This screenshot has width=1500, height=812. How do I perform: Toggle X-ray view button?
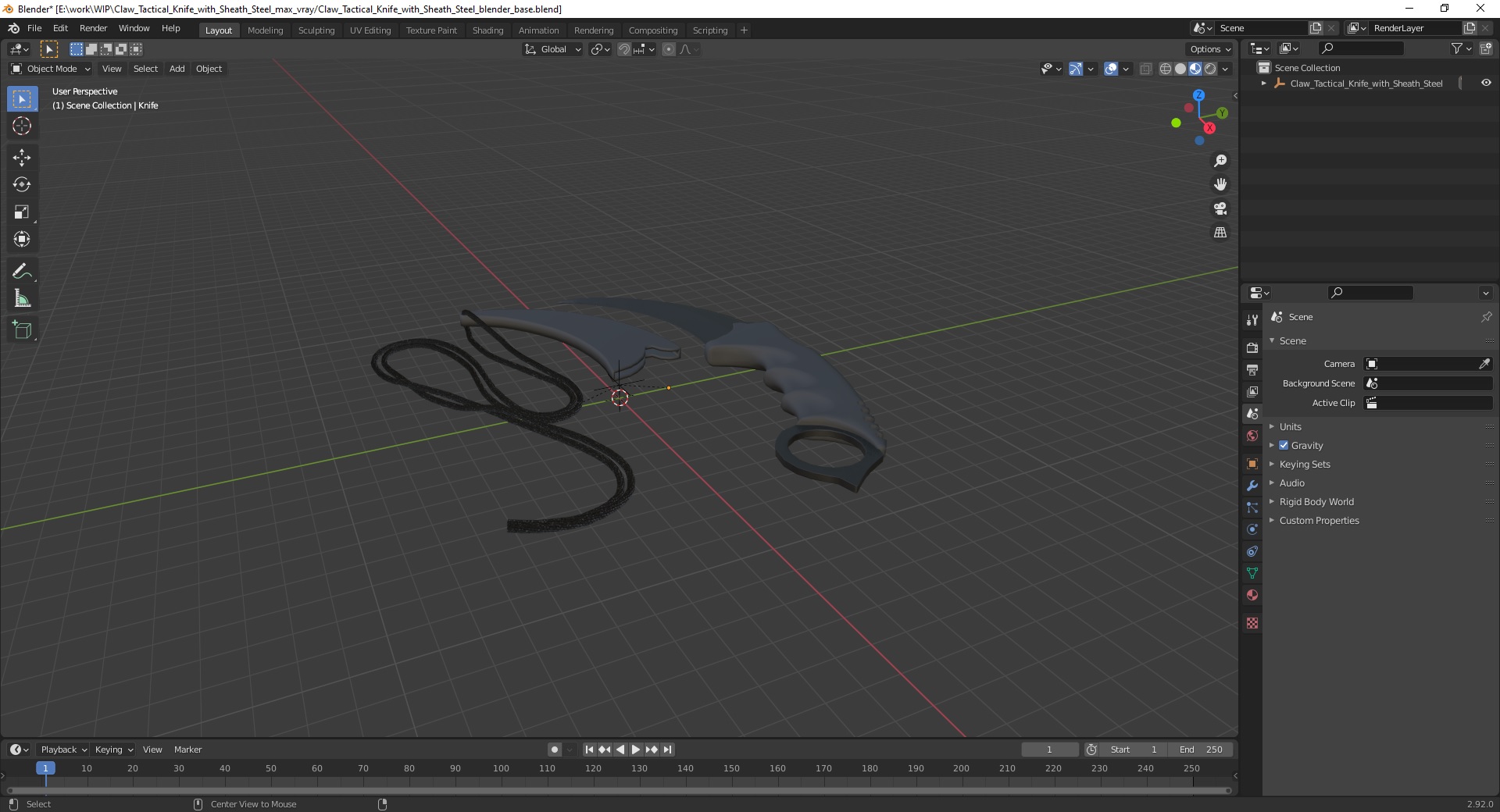(1146, 69)
